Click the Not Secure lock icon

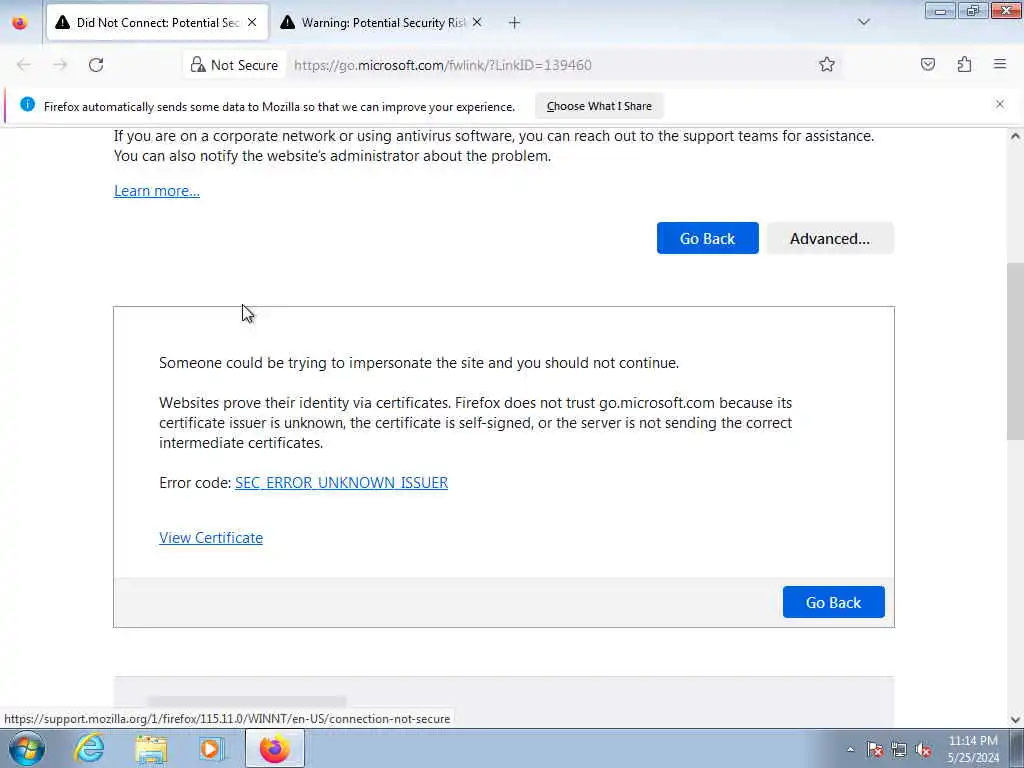point(198,65)
